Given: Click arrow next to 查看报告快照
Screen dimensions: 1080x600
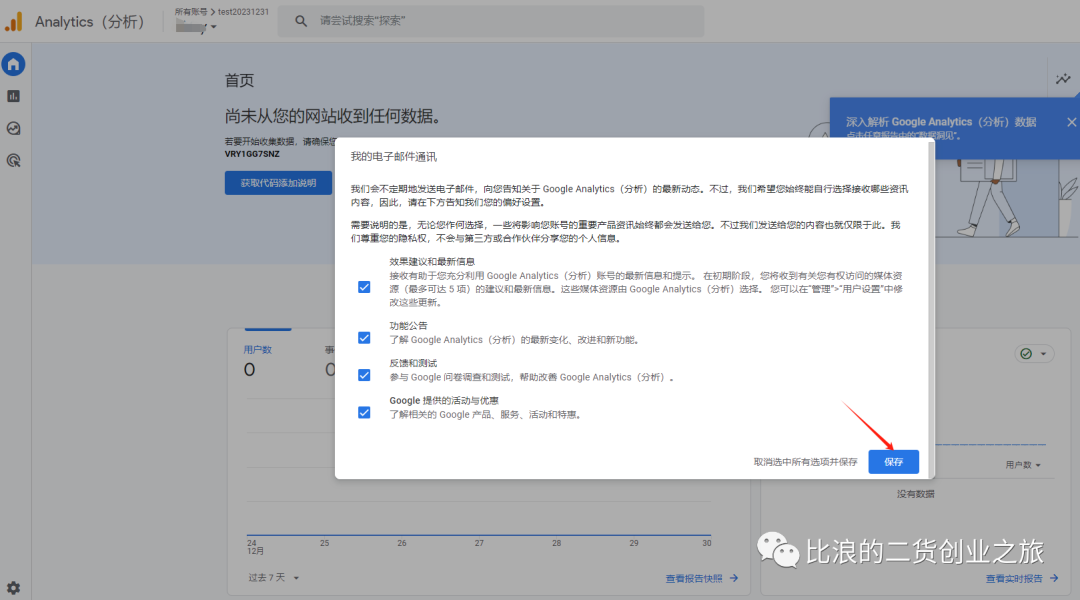Looking at the screenshot, I should (x=734, y=578).
